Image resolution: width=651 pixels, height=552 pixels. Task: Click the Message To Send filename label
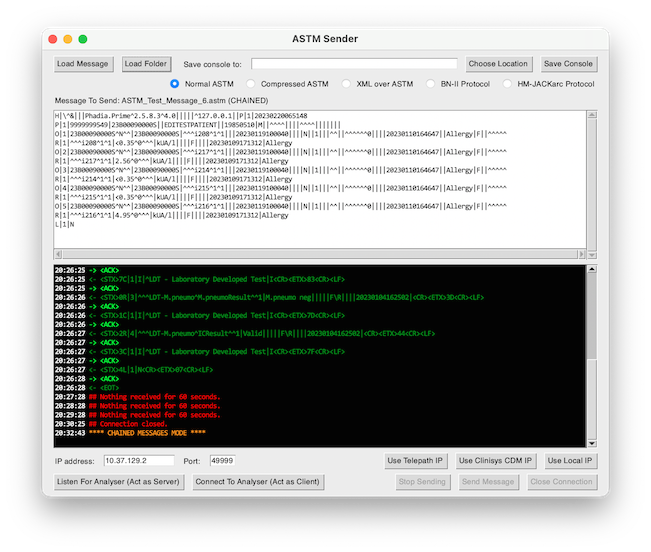tap(162, 101)
